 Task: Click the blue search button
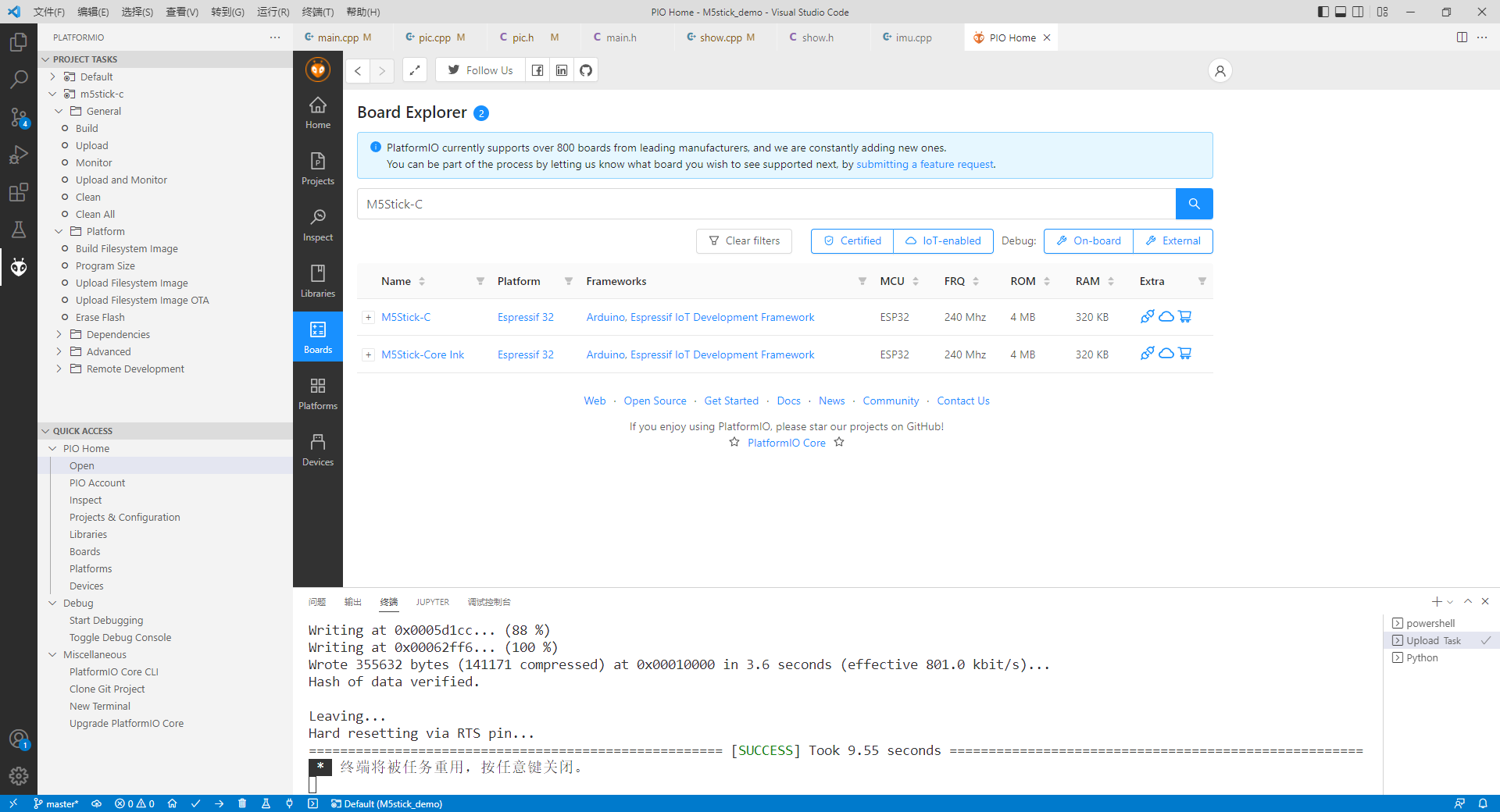coord(1194,204)
